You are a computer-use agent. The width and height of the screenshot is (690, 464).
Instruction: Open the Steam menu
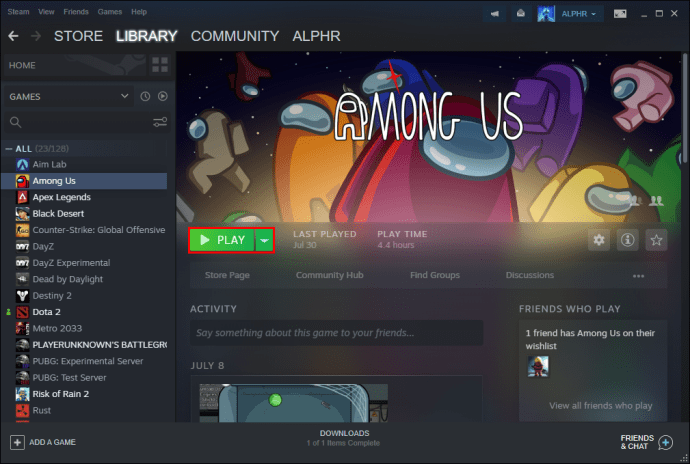click(18, 12)
